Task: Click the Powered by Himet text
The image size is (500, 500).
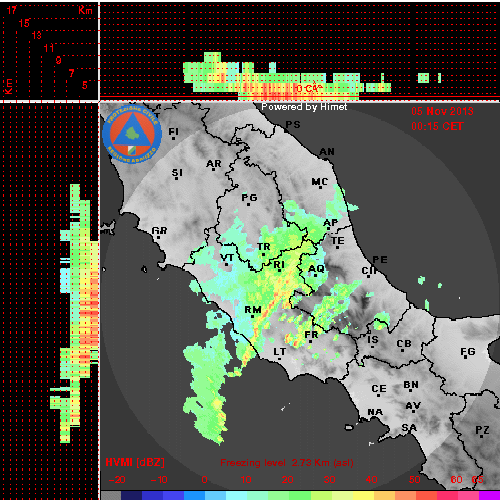Action: pos(304,107)
